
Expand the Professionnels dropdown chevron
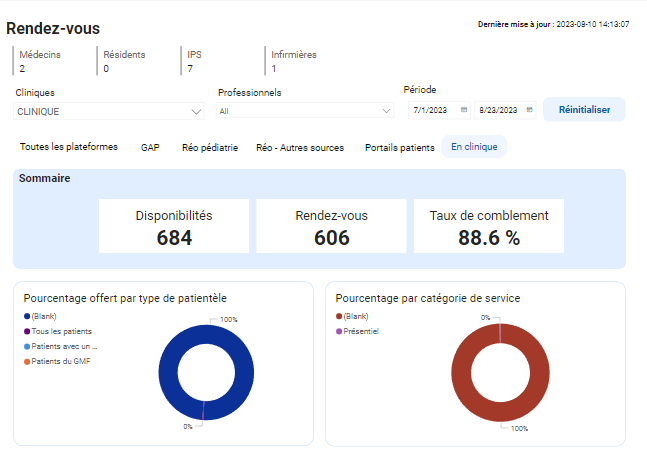point(386,111)
